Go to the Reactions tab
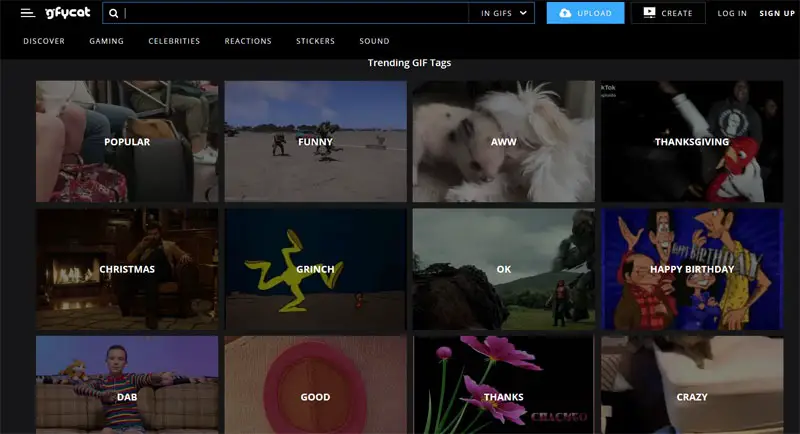 248,41
